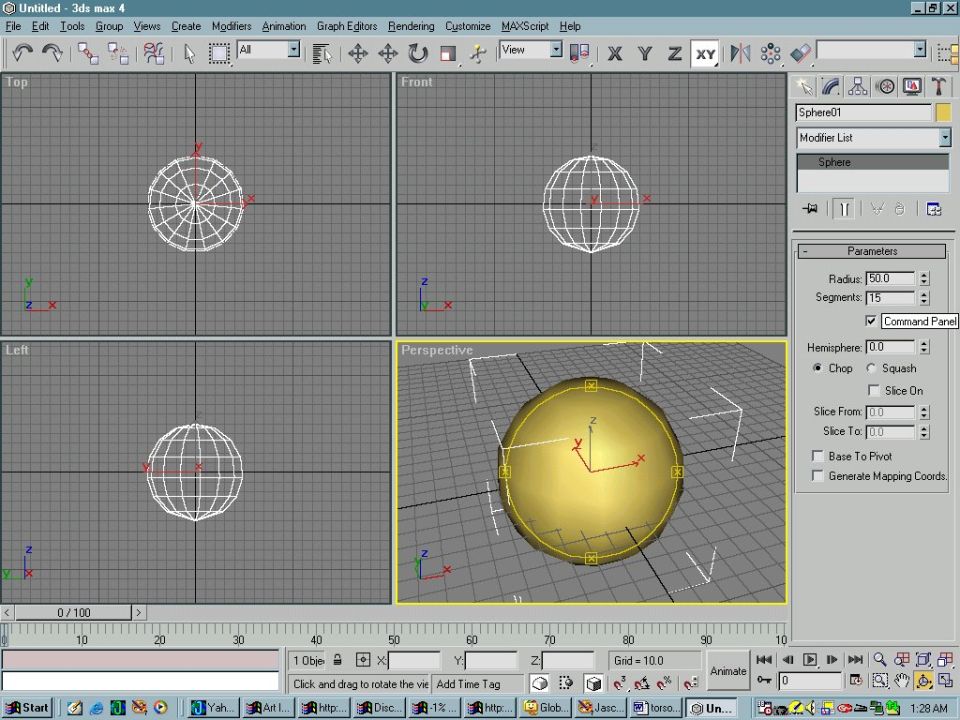Image resolution: width=960 pixels, height=720 pixels.
Task: Open the Display command panel tab
Action: point(912,86)
